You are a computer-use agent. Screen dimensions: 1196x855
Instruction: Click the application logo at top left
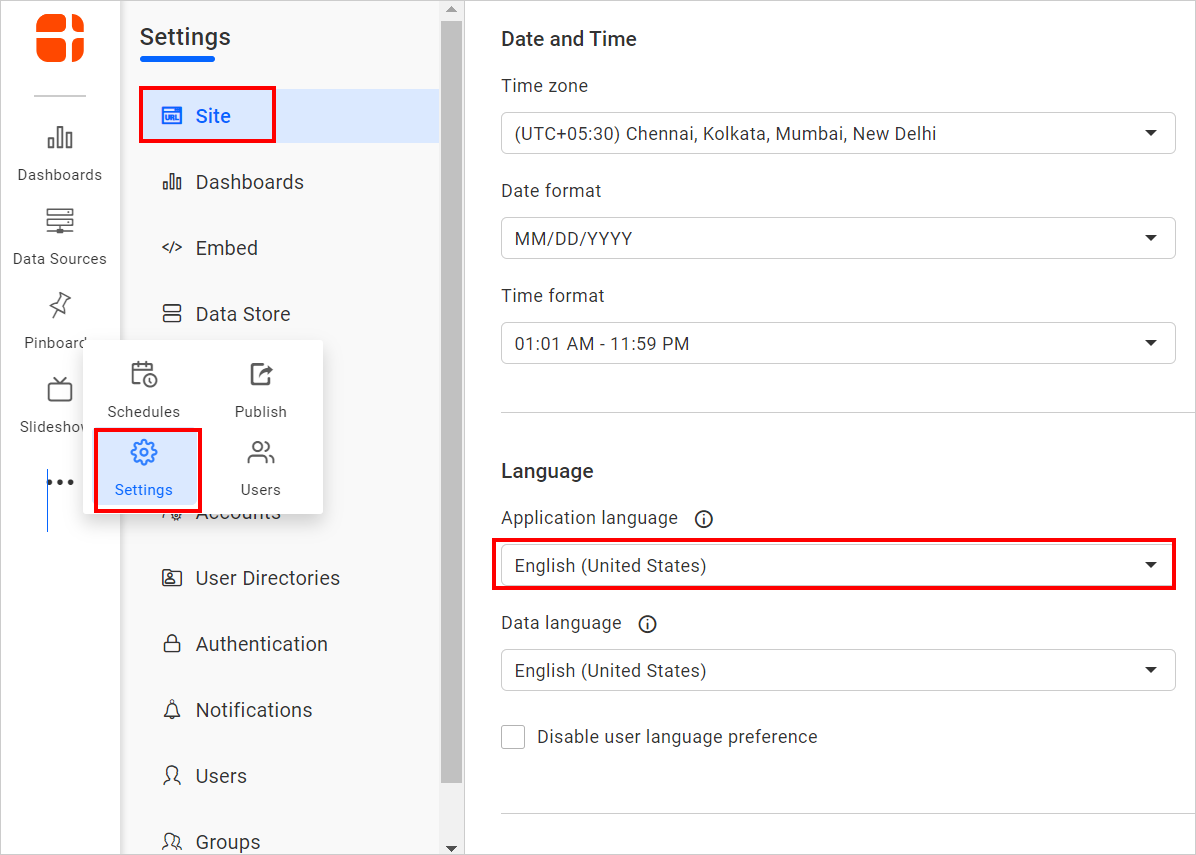60,38
